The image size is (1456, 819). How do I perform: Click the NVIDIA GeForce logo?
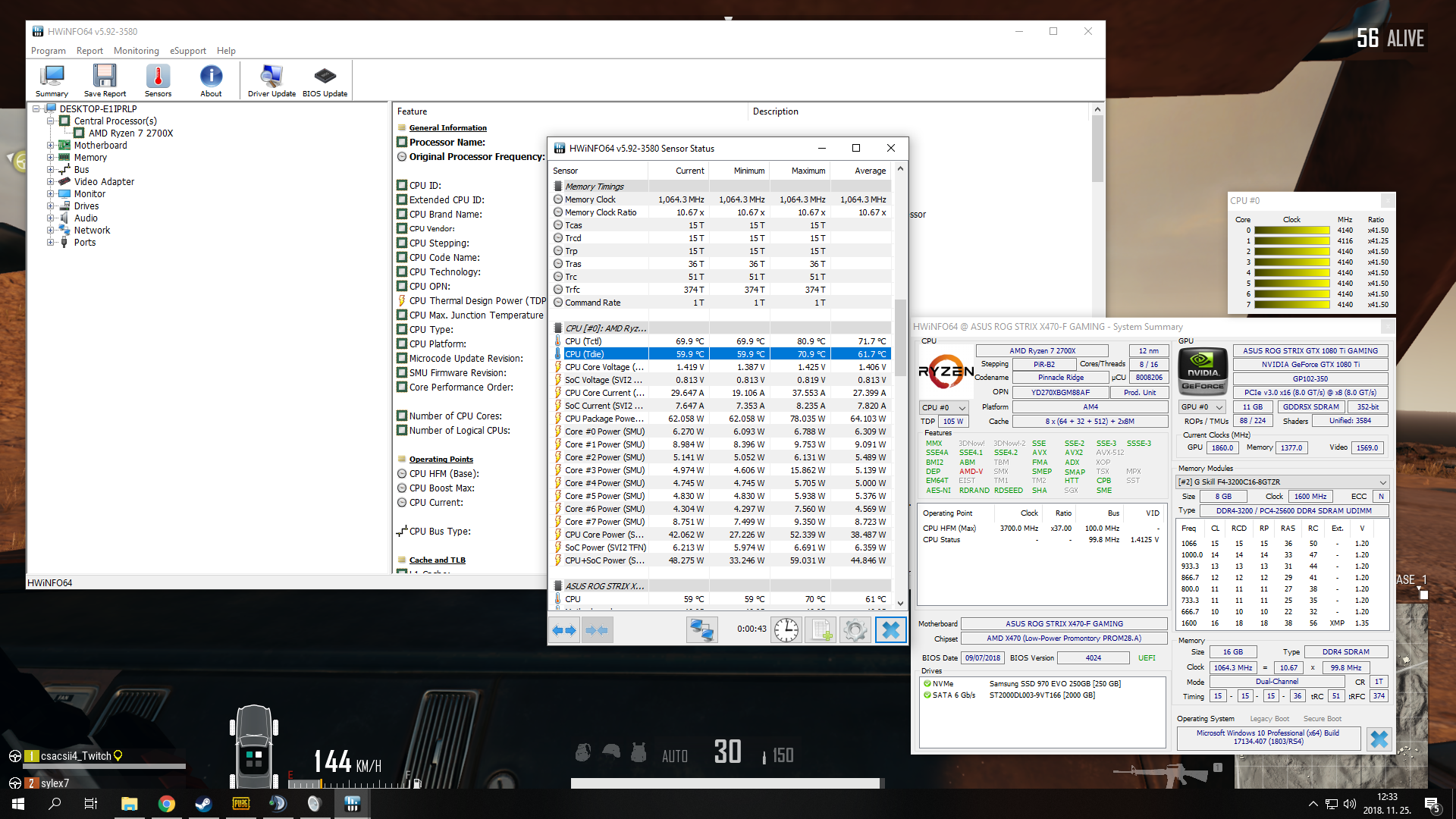click(1203, 371)
